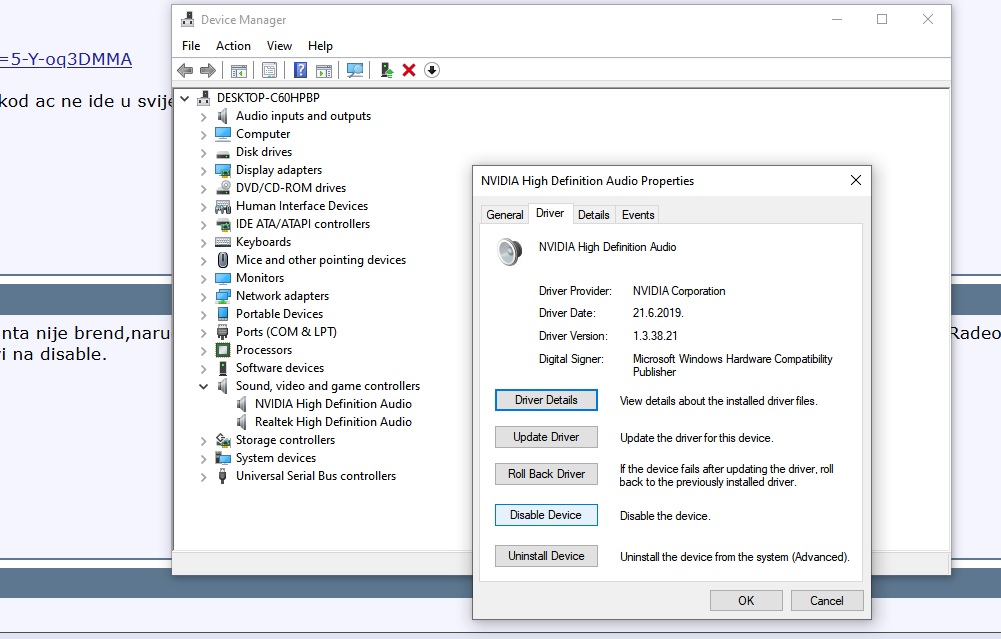
Task: Expand the Monitors category
Action: tap(204, 278)
